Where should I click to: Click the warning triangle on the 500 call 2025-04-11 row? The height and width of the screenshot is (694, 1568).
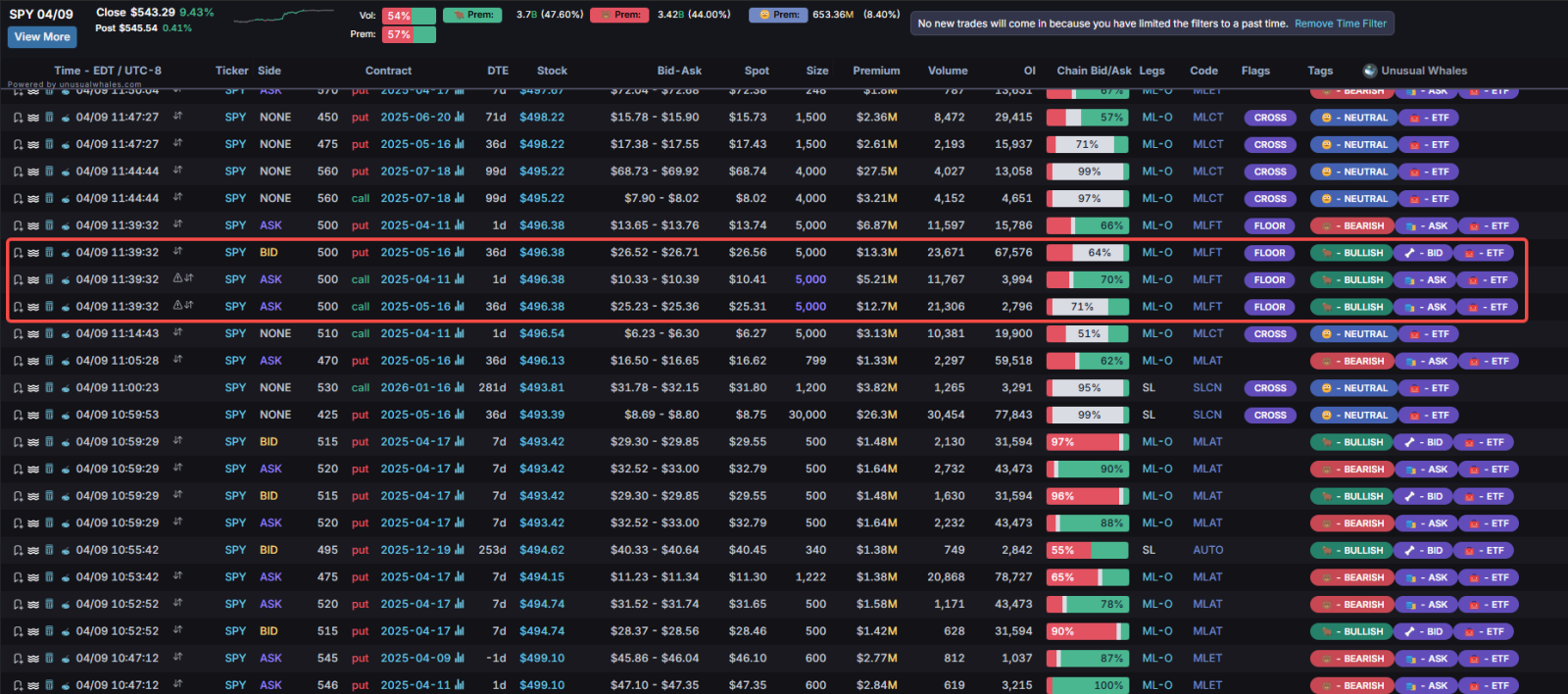(177, 278)
